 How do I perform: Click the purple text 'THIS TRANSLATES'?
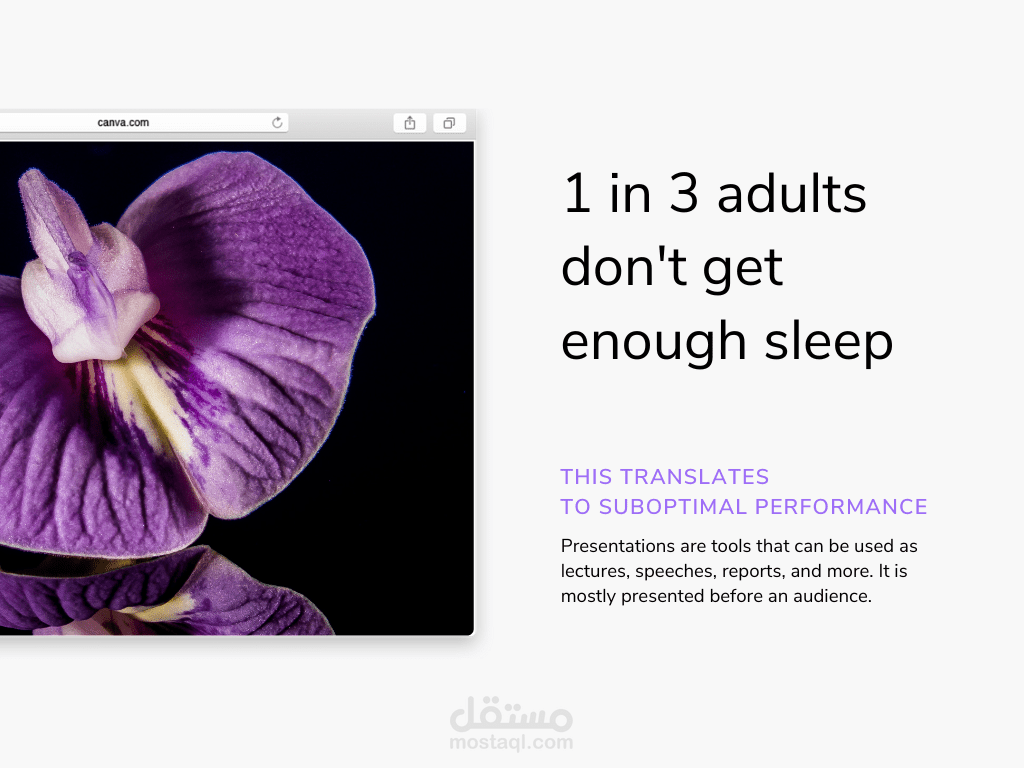click(665, 477)
